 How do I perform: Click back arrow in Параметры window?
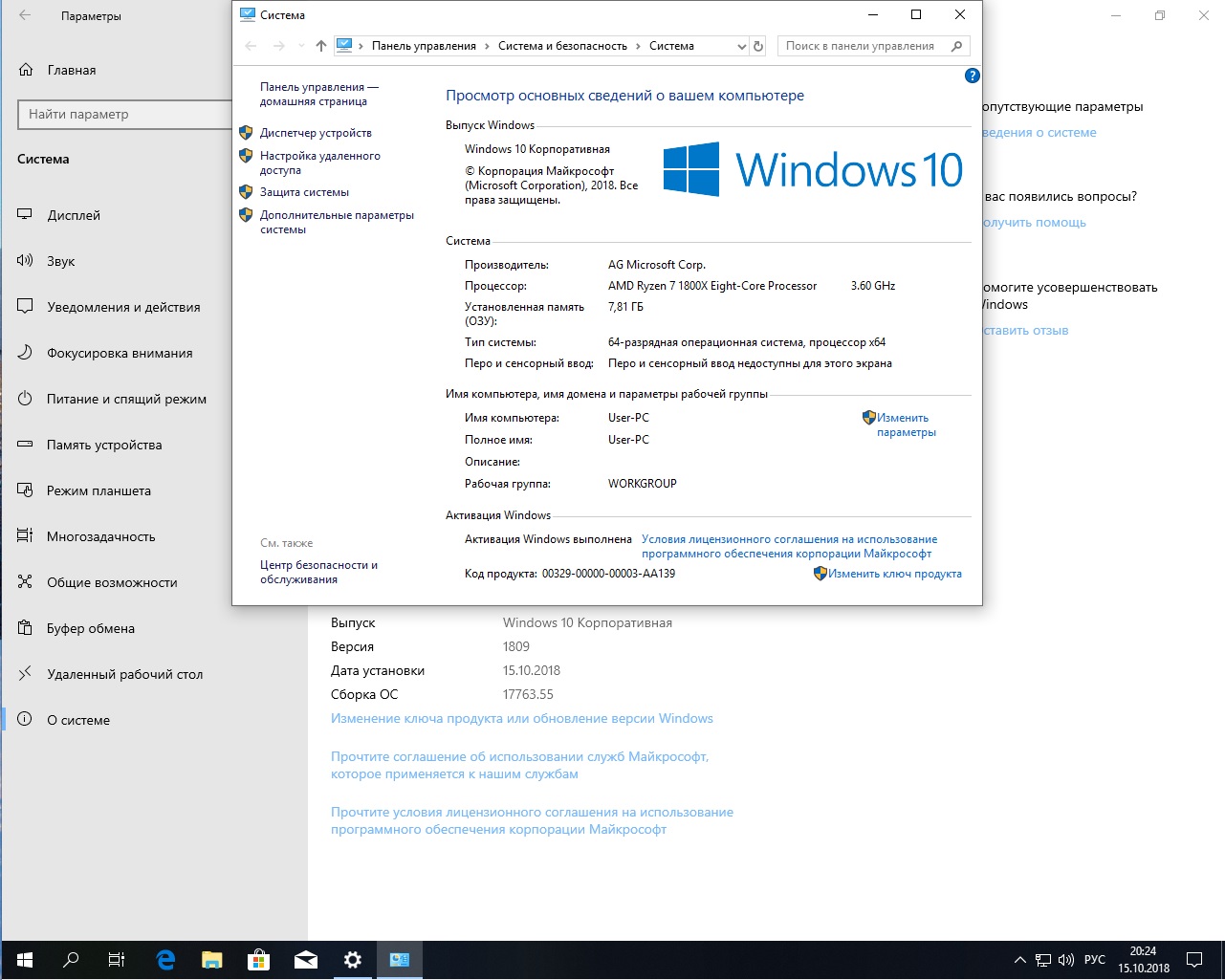tap(25, 16)
